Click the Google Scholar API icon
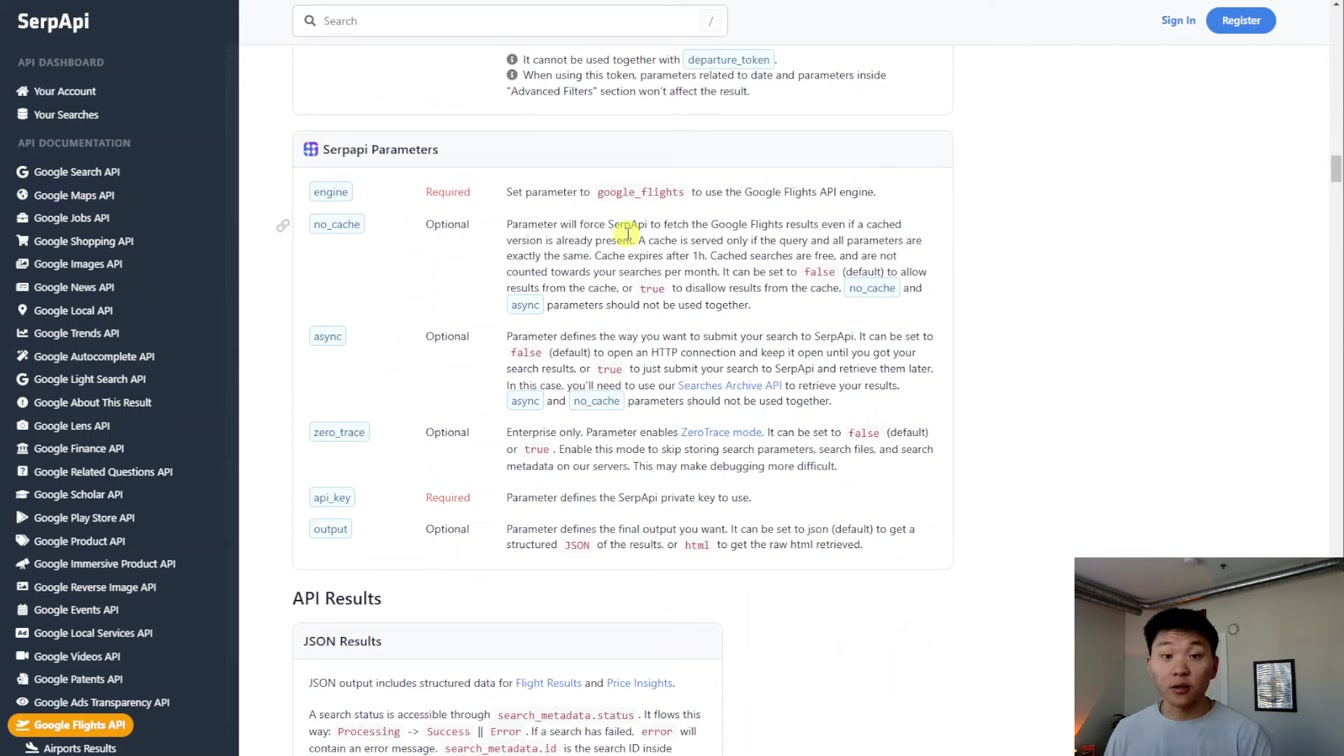 pyautogui.click(x=22, y=494)
